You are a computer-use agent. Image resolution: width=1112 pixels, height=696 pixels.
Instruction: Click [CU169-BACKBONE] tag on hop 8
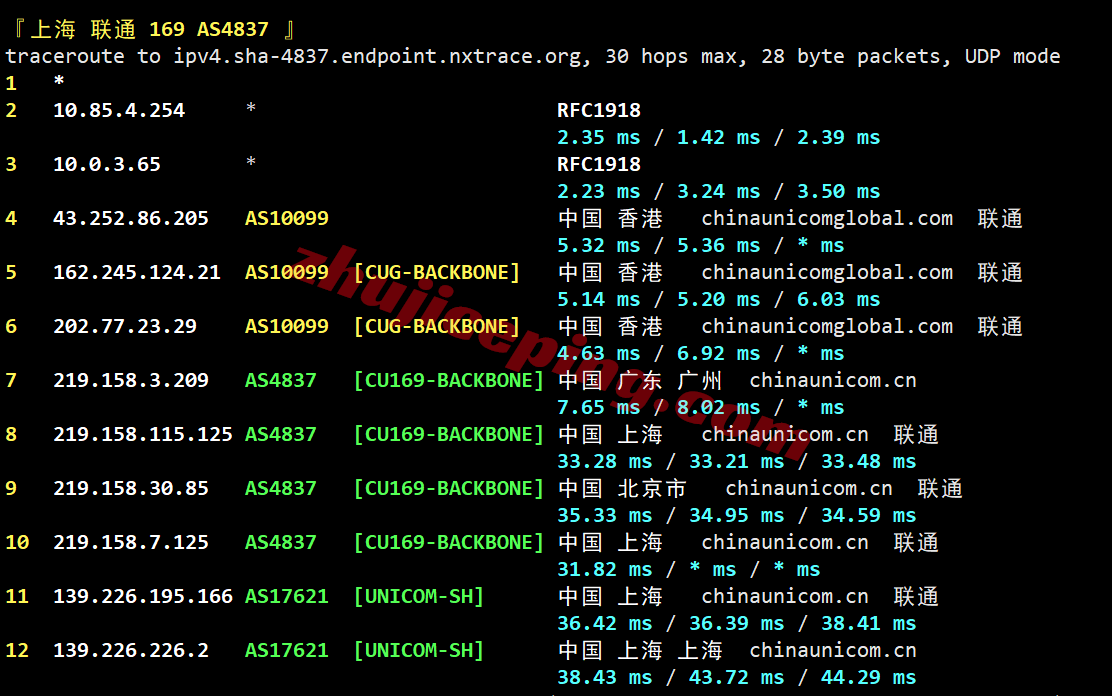coord(449,434)
